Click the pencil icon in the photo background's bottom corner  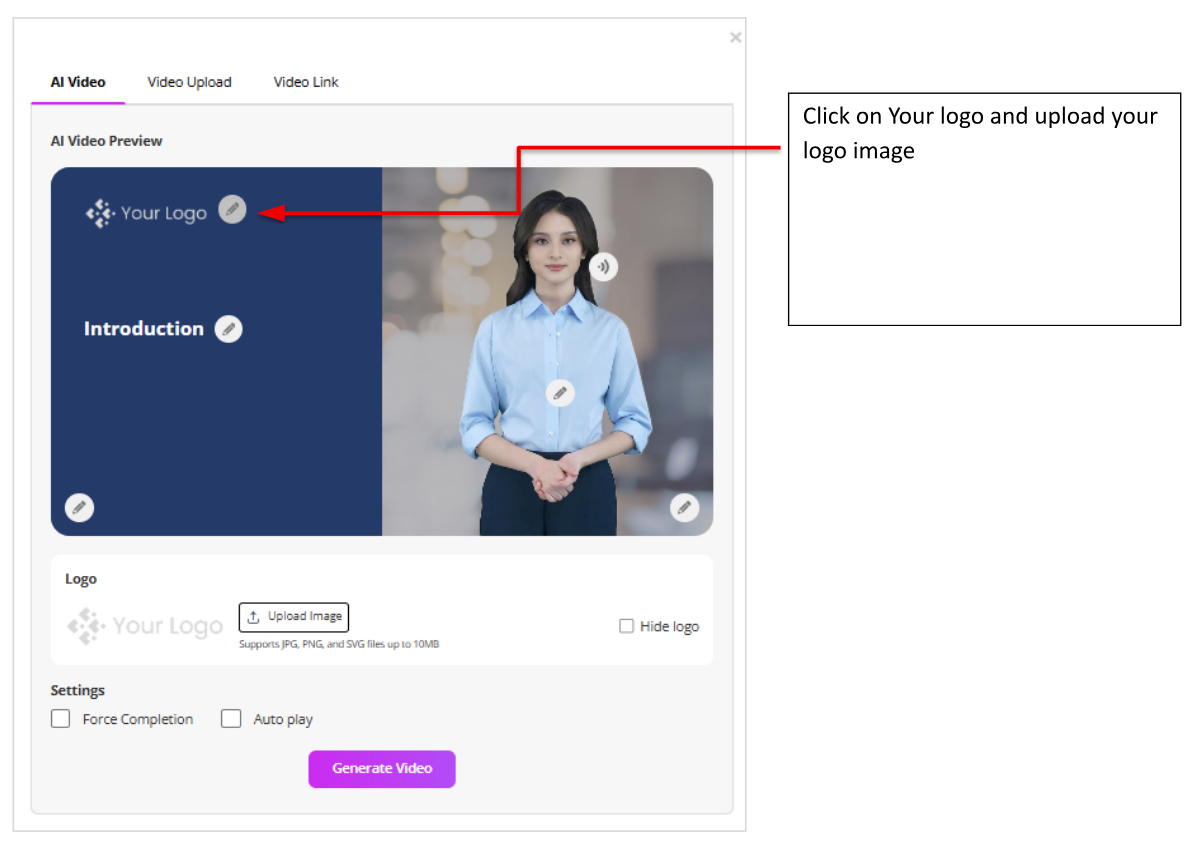tap(685, 508)
